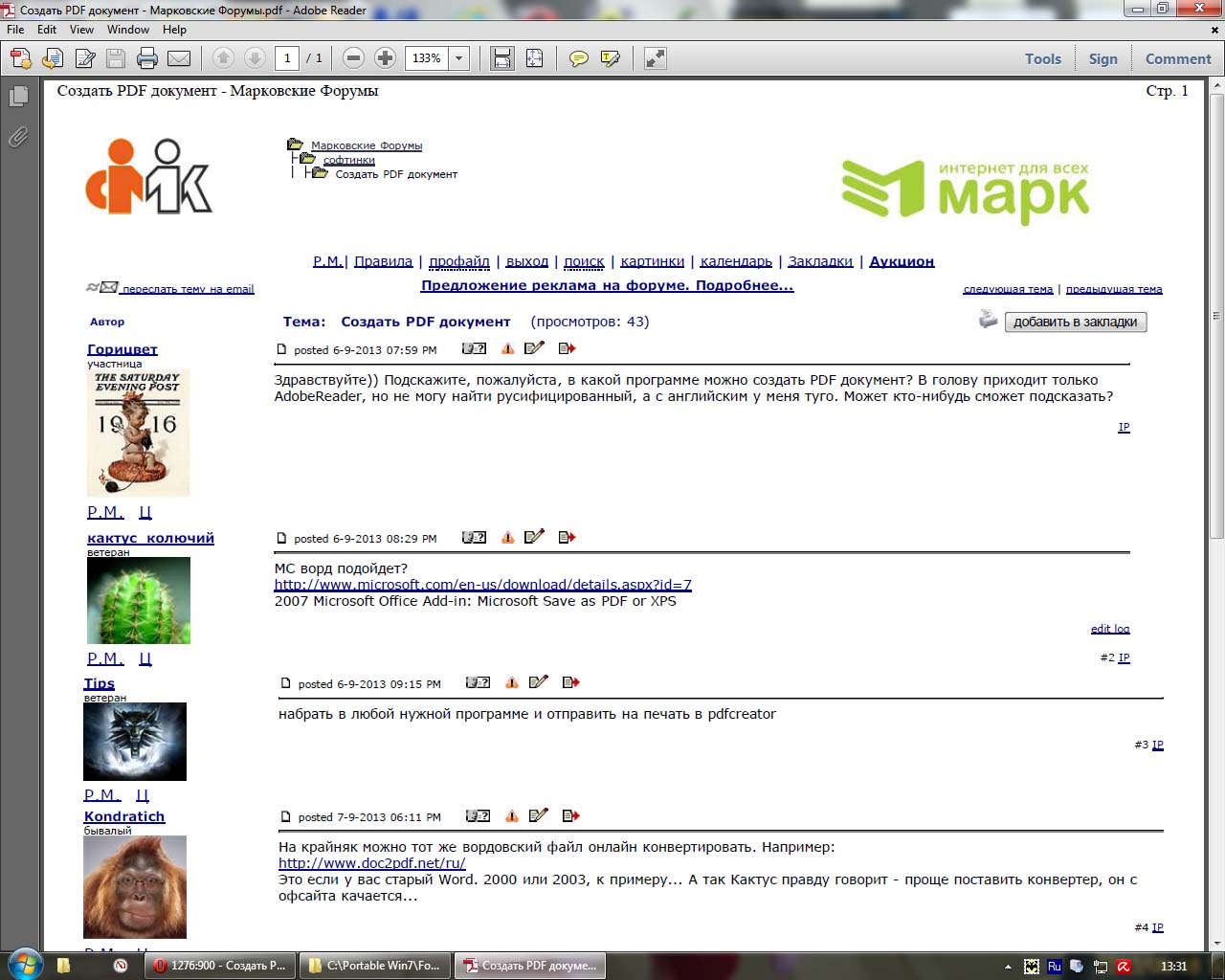Open the File menu
The image size is (1225, 980).
point(15,30)
